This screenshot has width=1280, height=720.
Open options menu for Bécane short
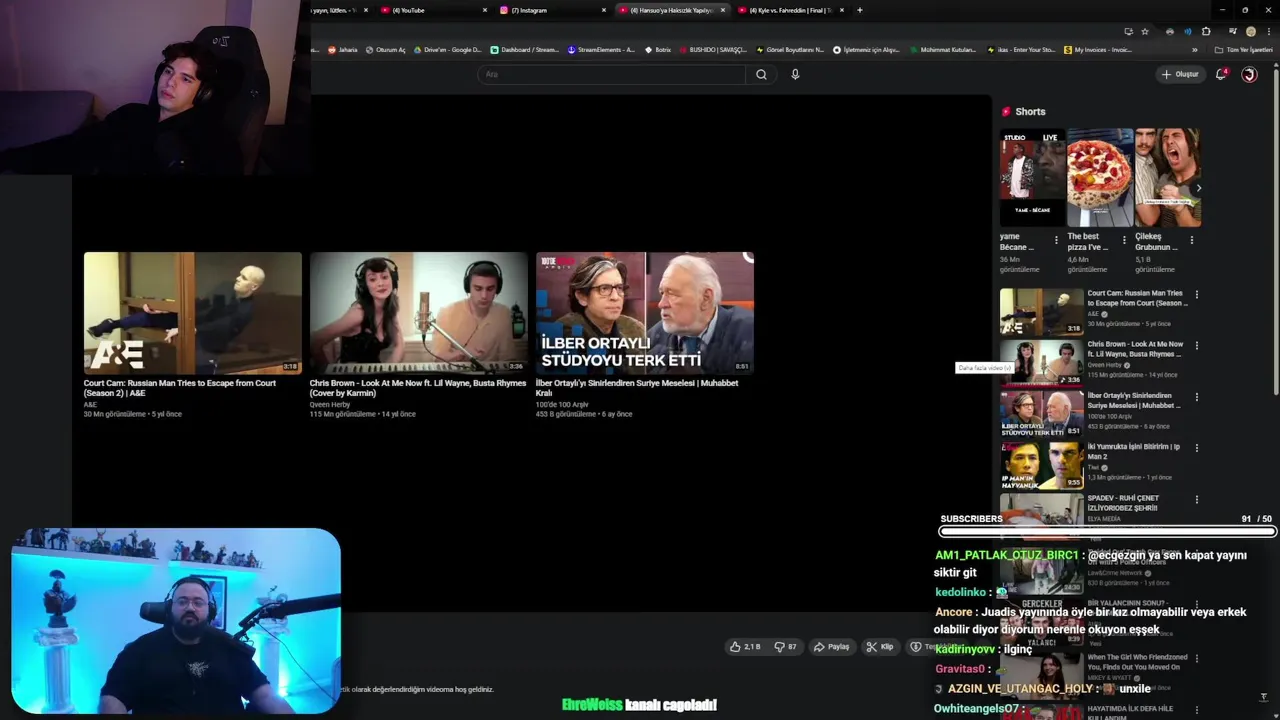tap(1056, 240)
